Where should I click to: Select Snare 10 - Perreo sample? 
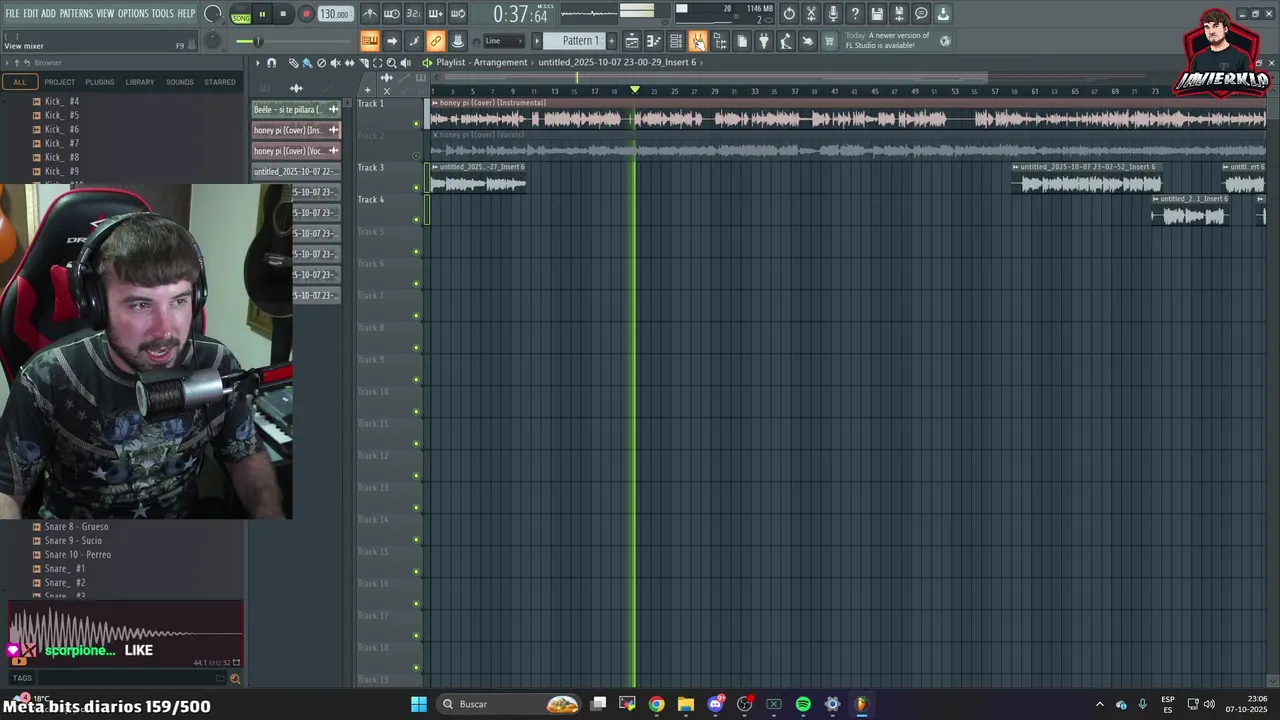[78, 554]
